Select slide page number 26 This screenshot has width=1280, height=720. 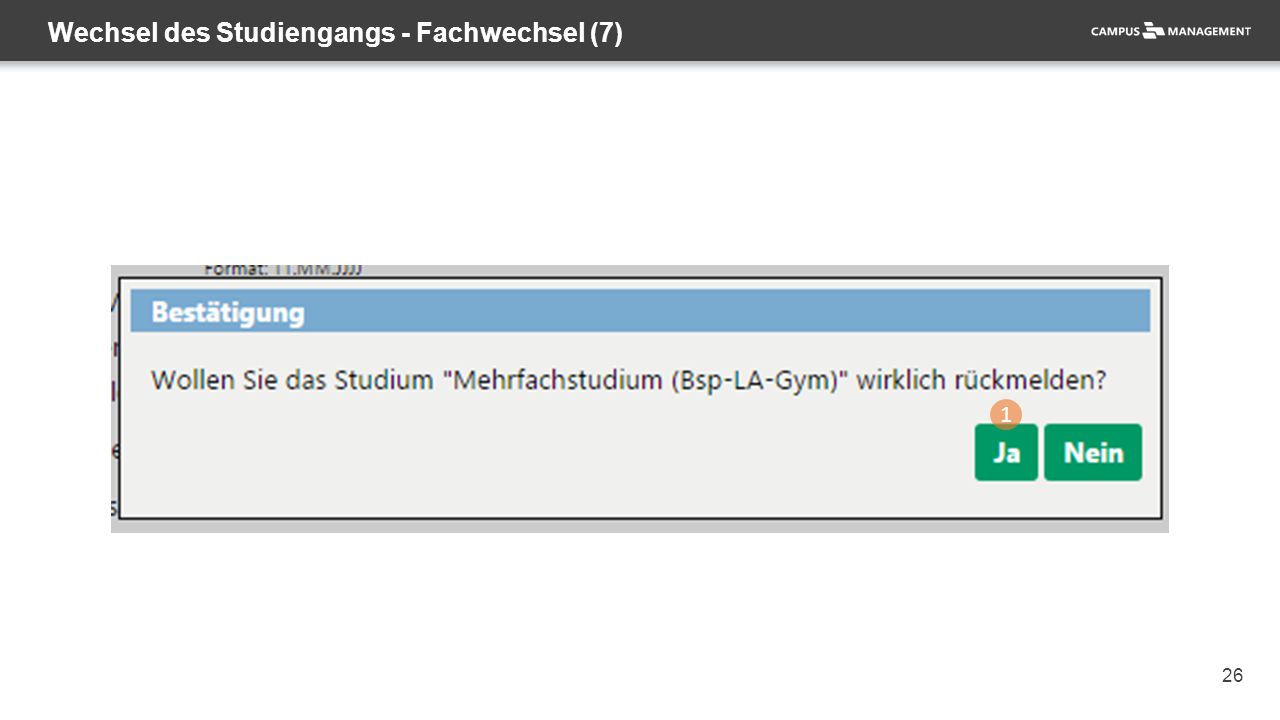point(1232,676)
